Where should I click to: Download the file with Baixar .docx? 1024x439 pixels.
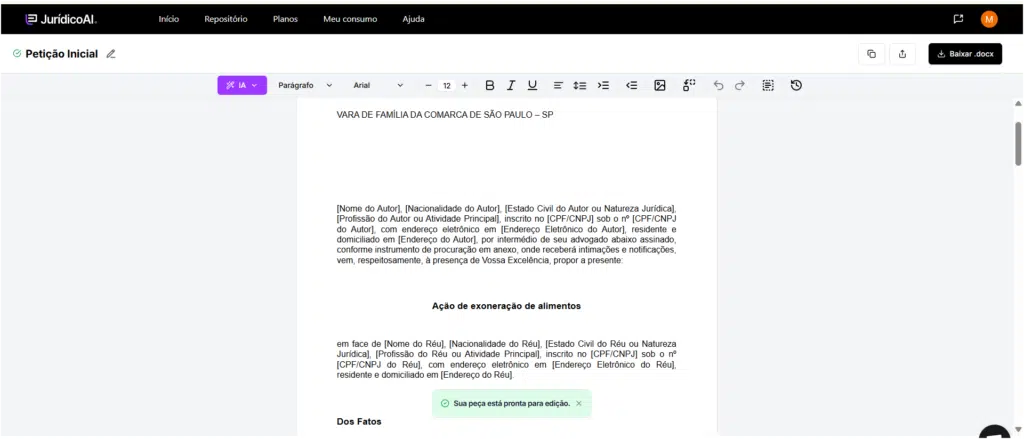click(965, 54)
